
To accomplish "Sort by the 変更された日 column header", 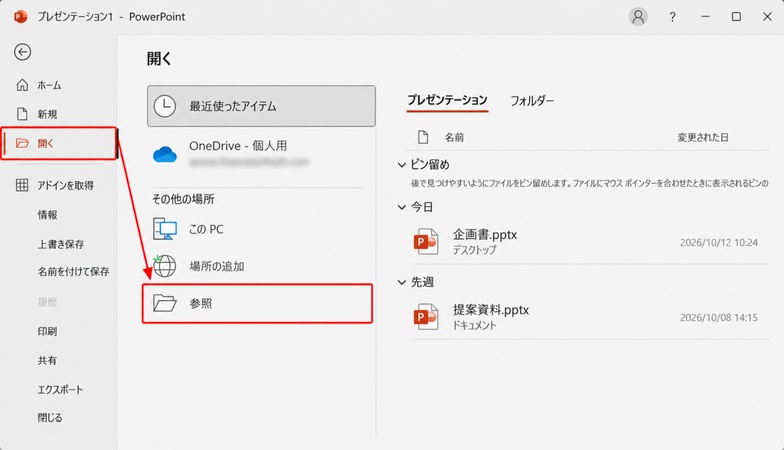I will click(x=703, y=138).
